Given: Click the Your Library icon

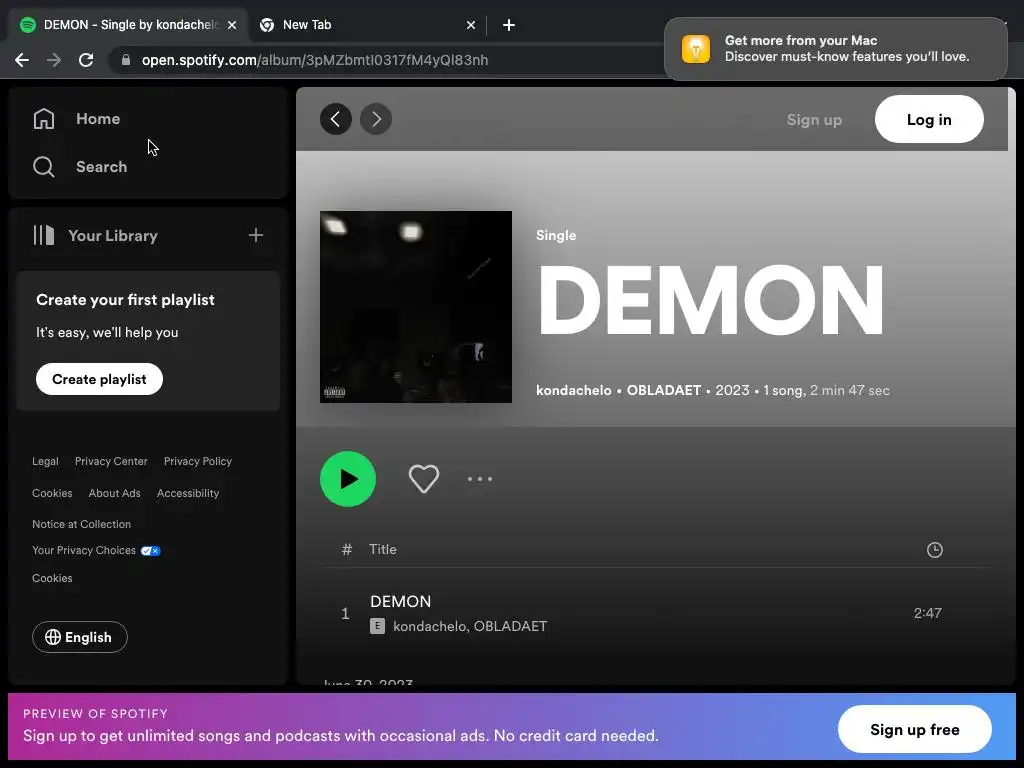Looking at the screenshot, I should click(44, 235).
